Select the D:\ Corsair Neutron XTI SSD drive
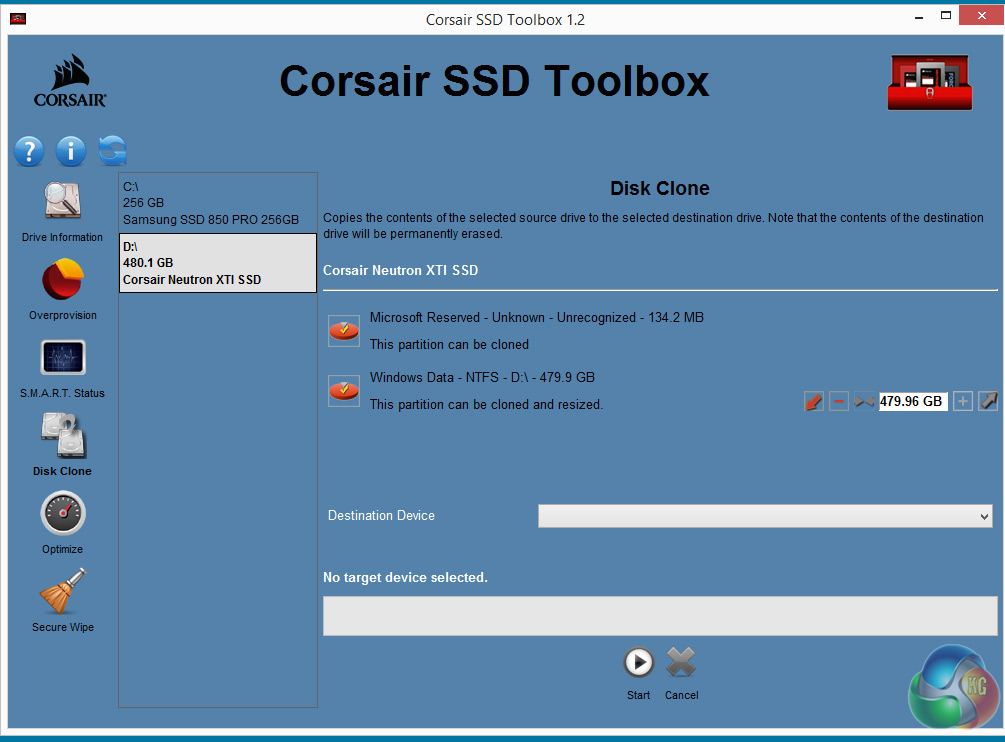1005x742 pixels. 218,263
